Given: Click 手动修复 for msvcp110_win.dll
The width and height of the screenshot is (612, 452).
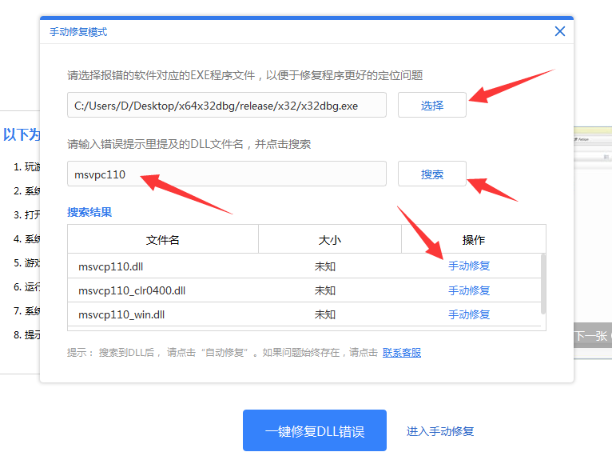Looking at the screenshot, I should [x=468, y=314].
